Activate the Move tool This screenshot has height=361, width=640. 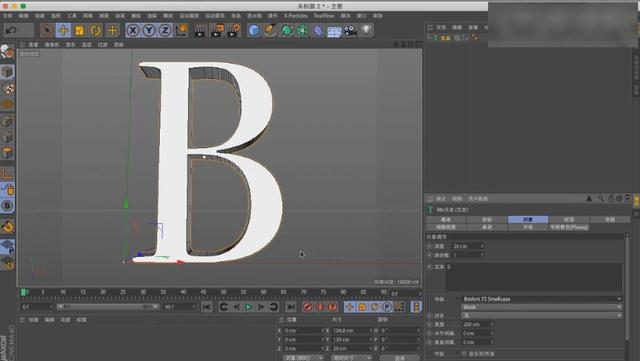(63, 30)
